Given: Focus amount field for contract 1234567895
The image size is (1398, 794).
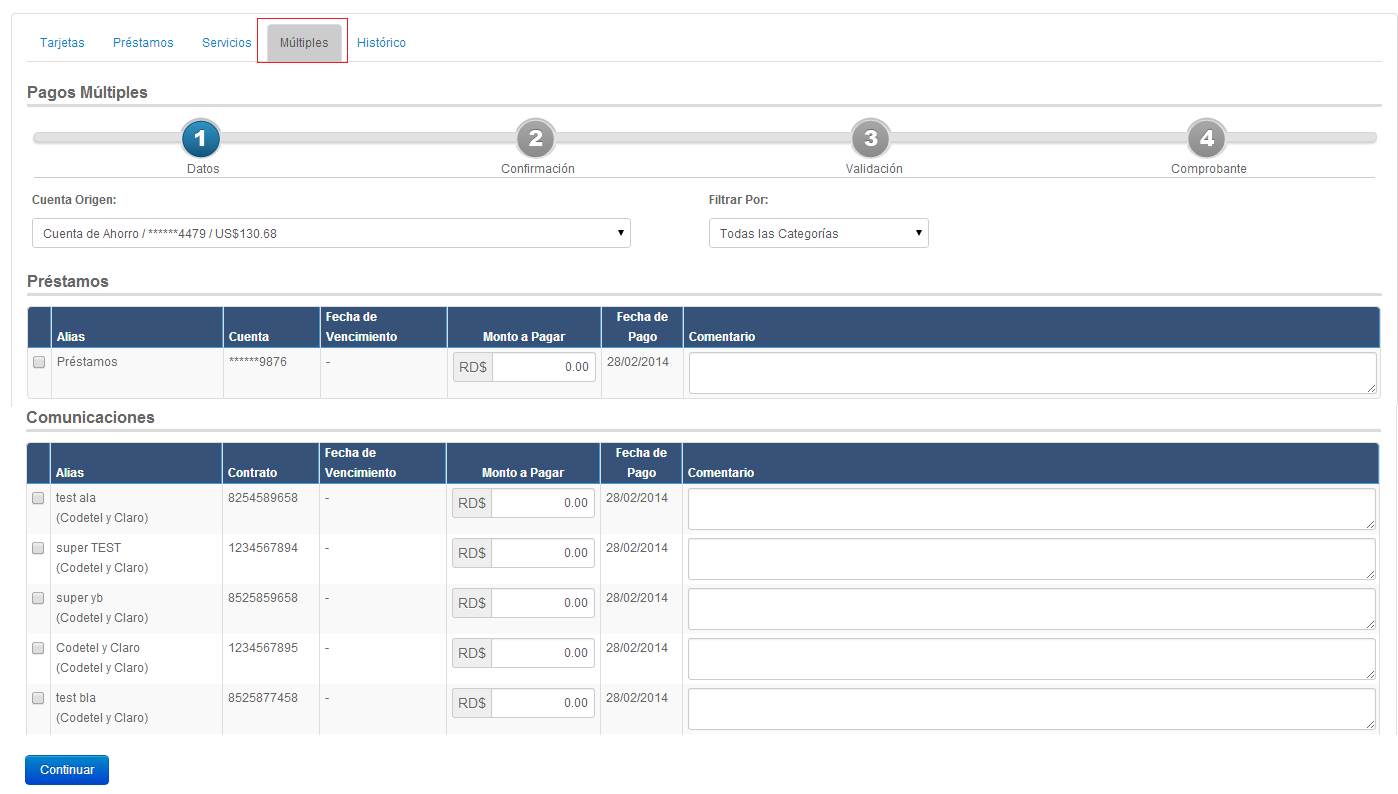Looking at the screenshot, I should coord(542,653).
